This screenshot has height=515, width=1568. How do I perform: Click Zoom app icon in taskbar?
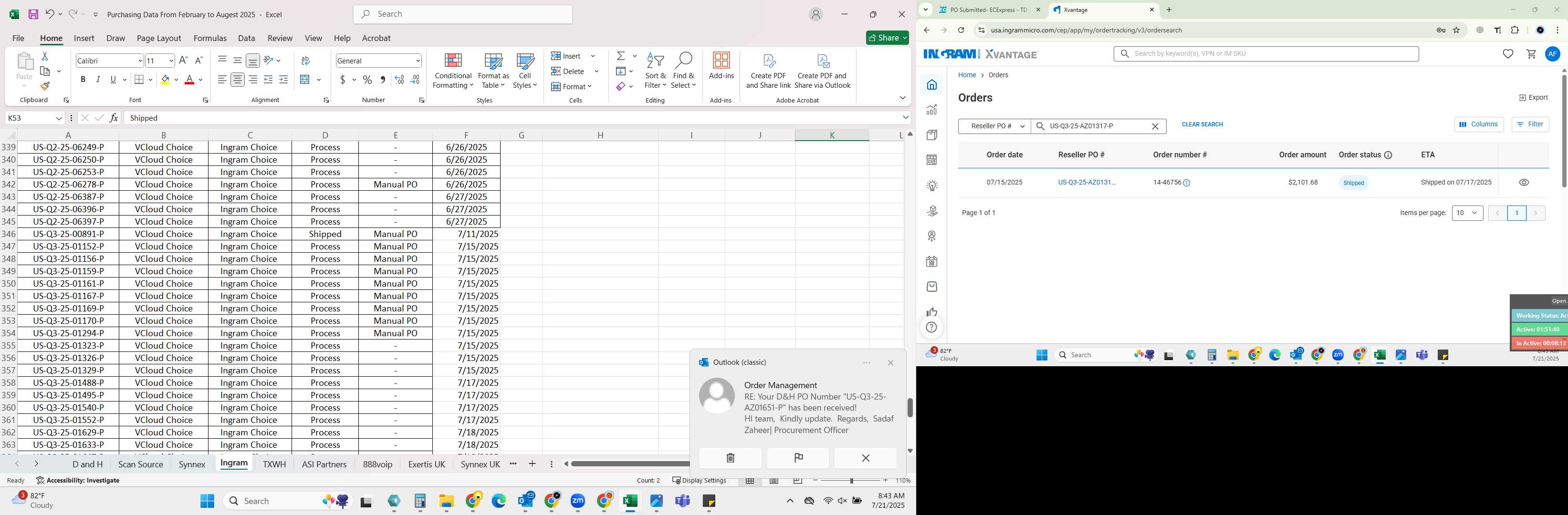578,500
